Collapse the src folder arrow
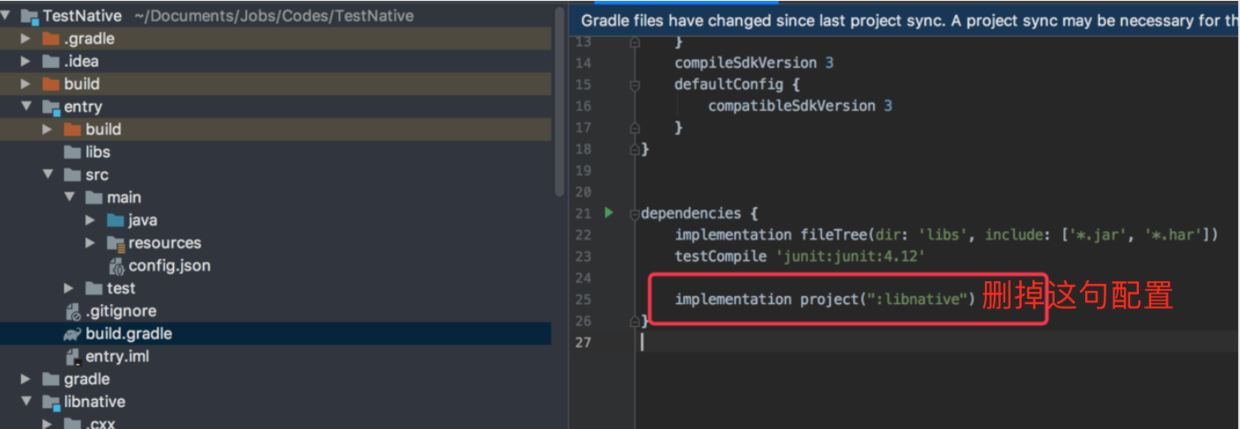1240x429 pixels. (47, 175)
